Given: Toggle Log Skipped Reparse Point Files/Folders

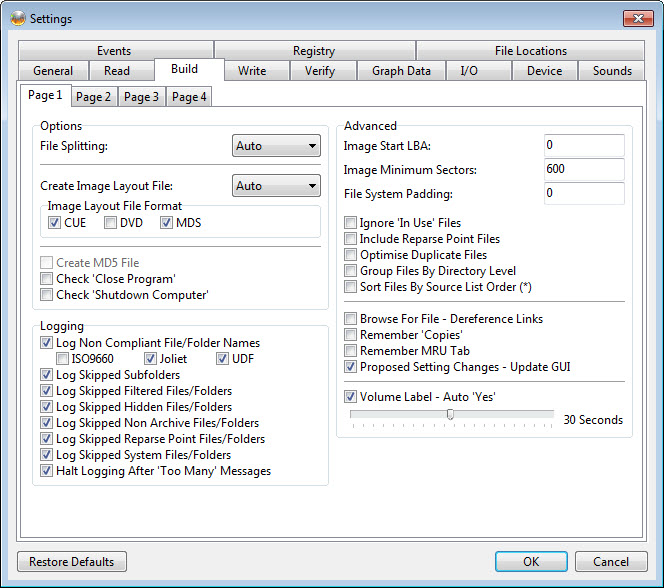Looking at the screenshot, I should (46, 439).
